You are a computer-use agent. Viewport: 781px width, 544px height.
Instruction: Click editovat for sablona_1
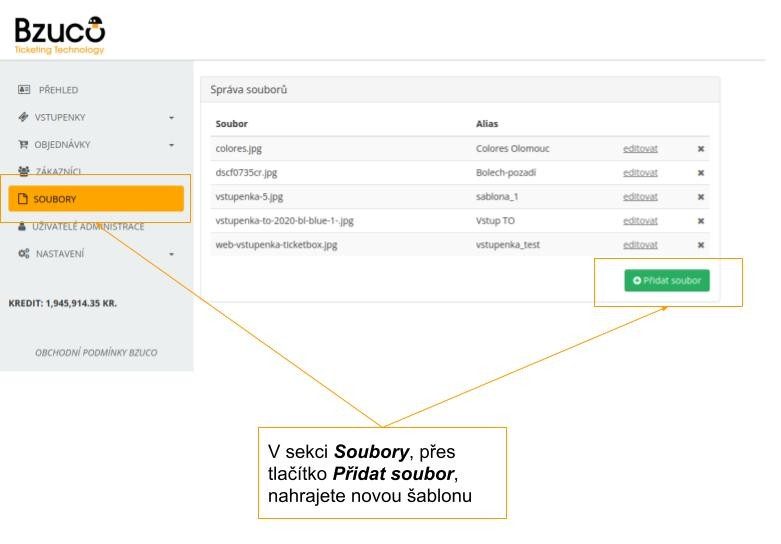(640, 197)
